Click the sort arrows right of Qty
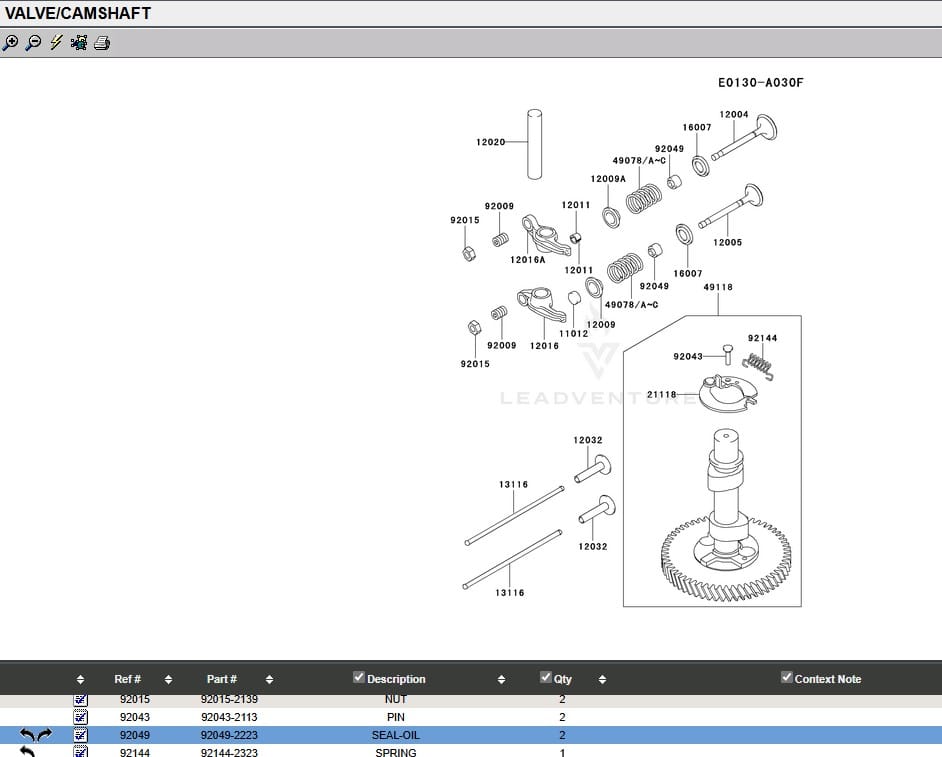 point(602,680)
